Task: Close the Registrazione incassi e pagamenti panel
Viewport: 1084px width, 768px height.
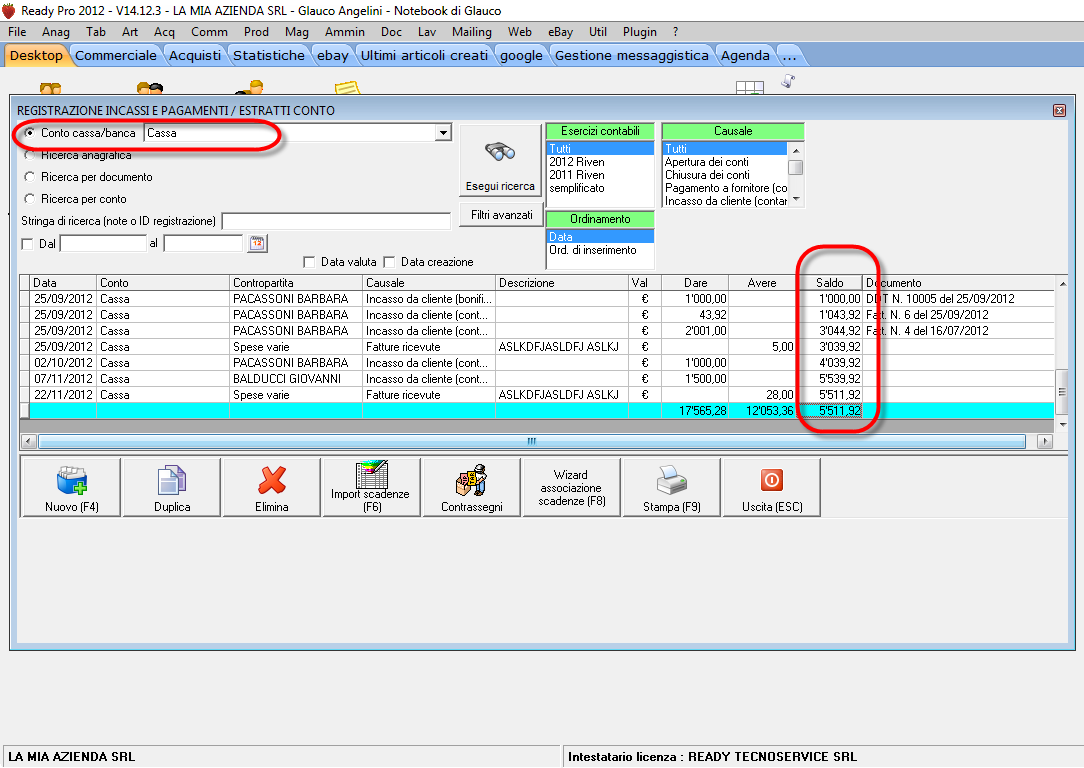Action: 1059,111
